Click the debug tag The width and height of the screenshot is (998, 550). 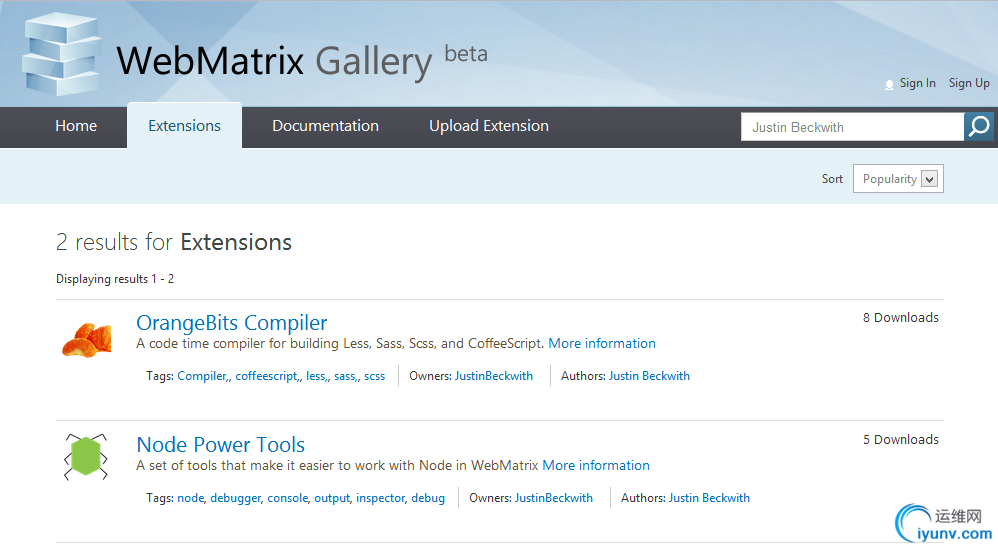pos(428,498)
